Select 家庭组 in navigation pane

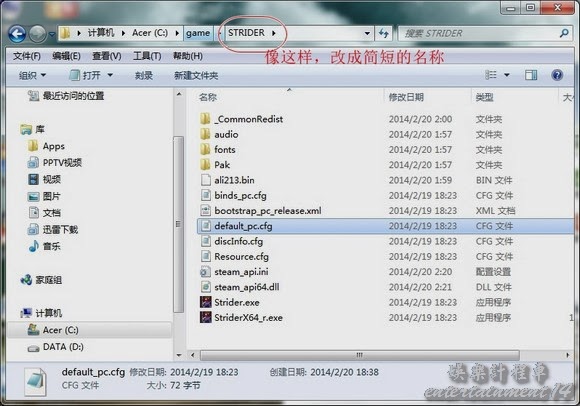pos(41,280)
